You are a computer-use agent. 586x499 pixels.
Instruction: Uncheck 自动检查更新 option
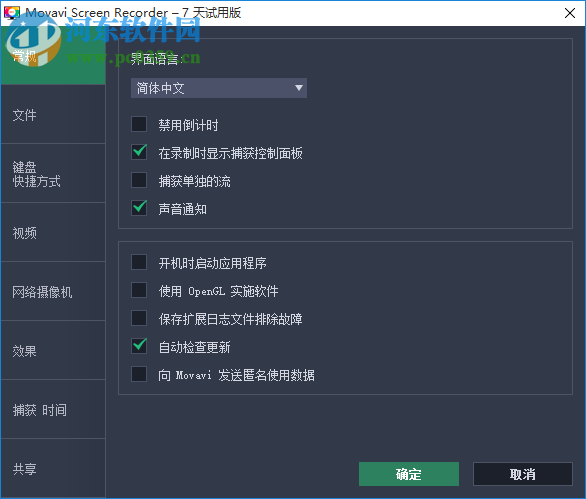pos(139,346)
